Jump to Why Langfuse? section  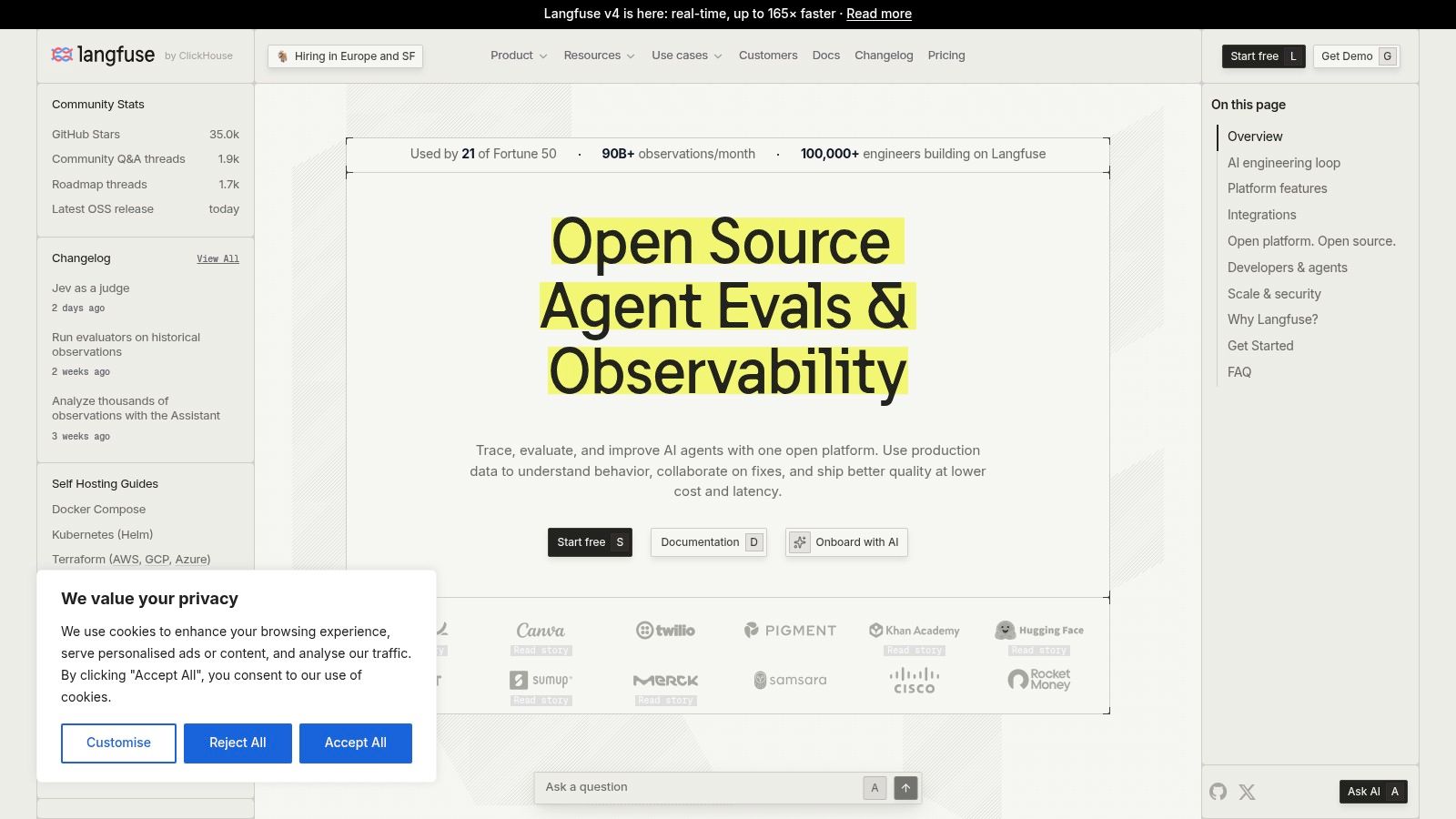[x=1272, y=319]
